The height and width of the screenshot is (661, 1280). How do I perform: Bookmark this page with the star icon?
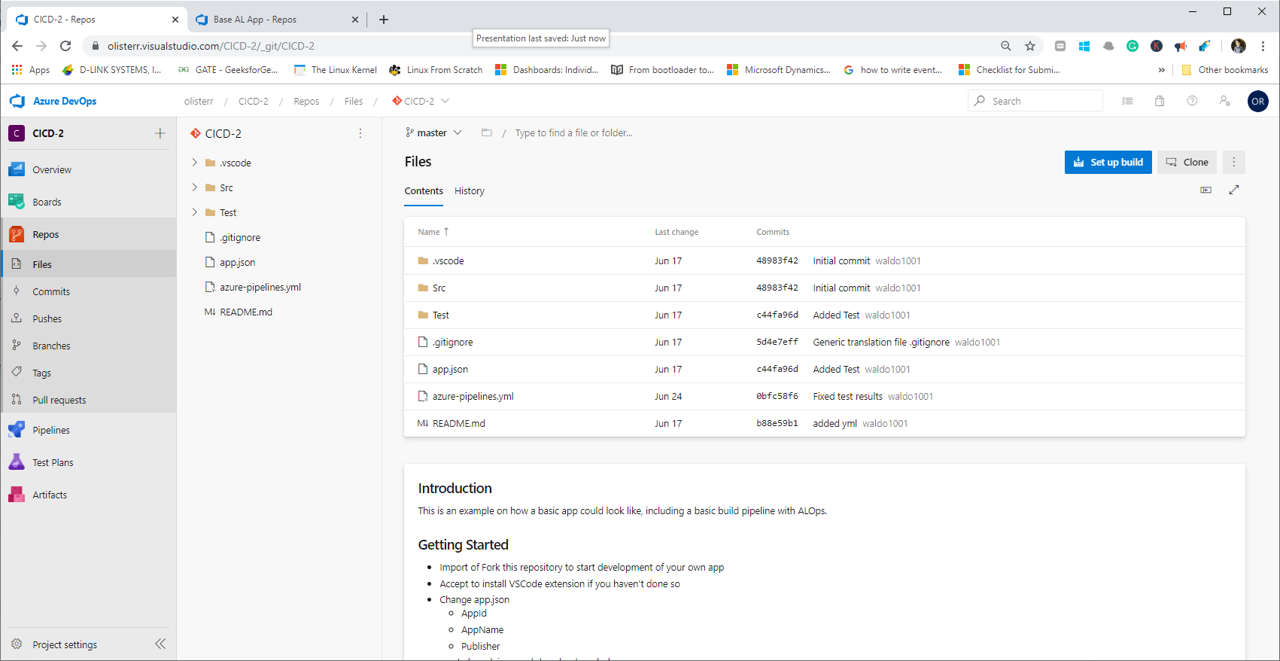1030,46
